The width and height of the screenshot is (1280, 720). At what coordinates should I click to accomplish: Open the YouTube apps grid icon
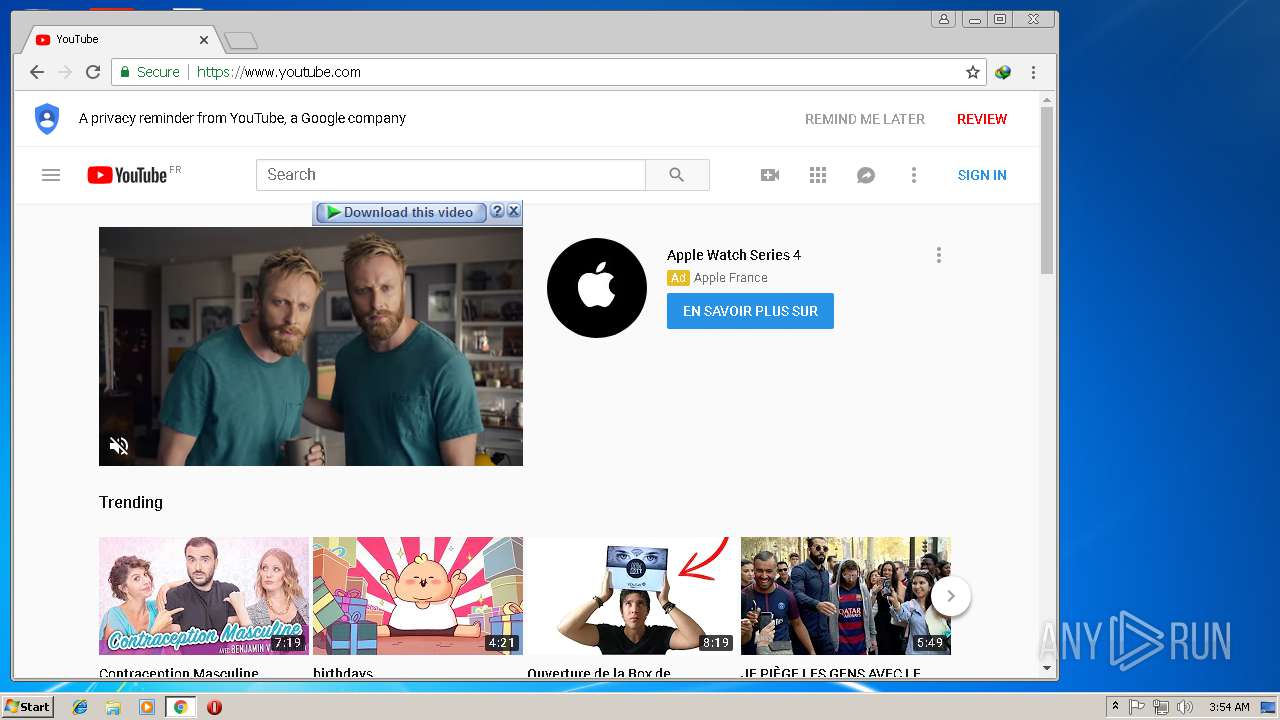click(x=818, y=175)
